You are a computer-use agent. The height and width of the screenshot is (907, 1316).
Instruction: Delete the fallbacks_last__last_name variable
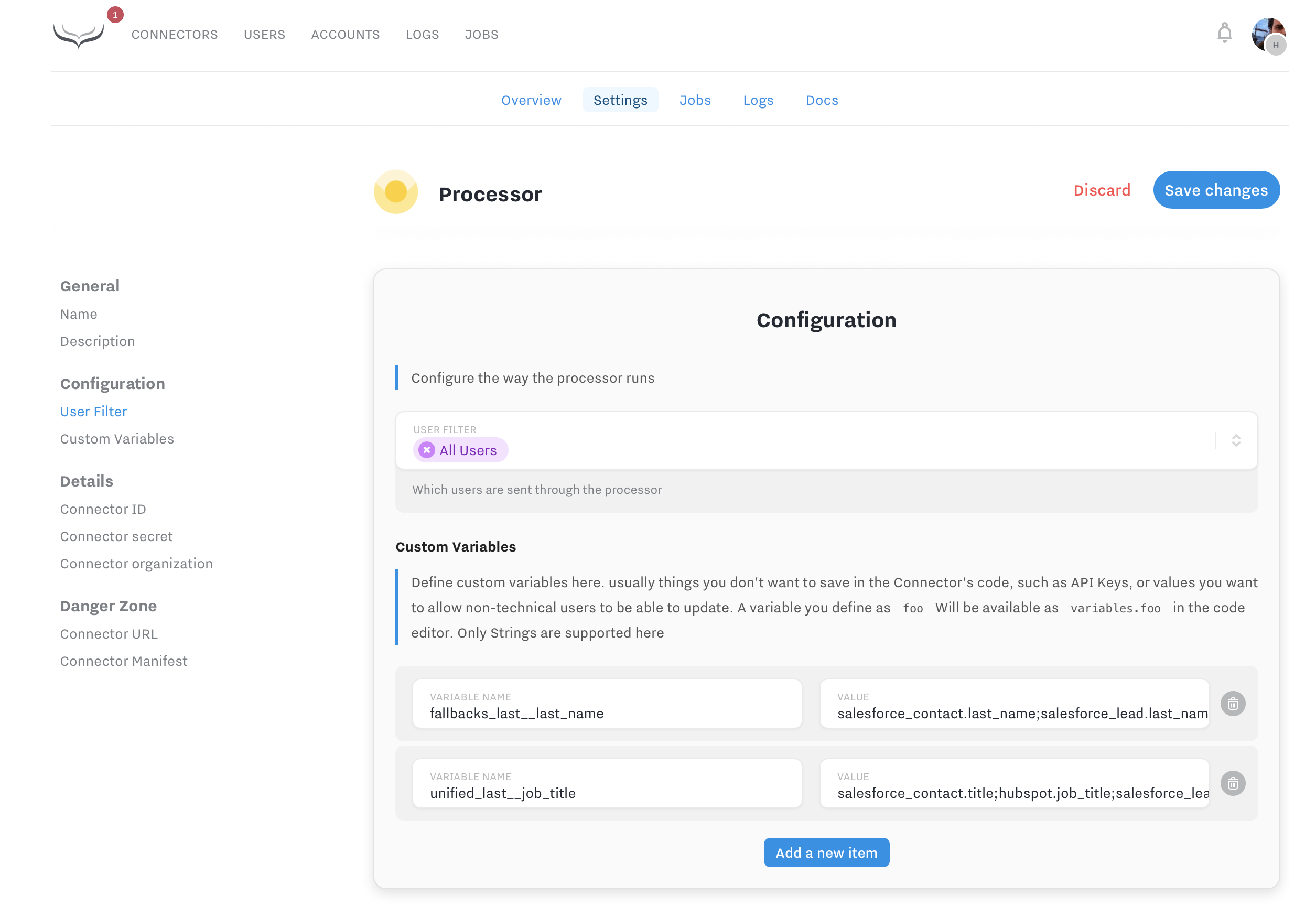coord(1233,704)
